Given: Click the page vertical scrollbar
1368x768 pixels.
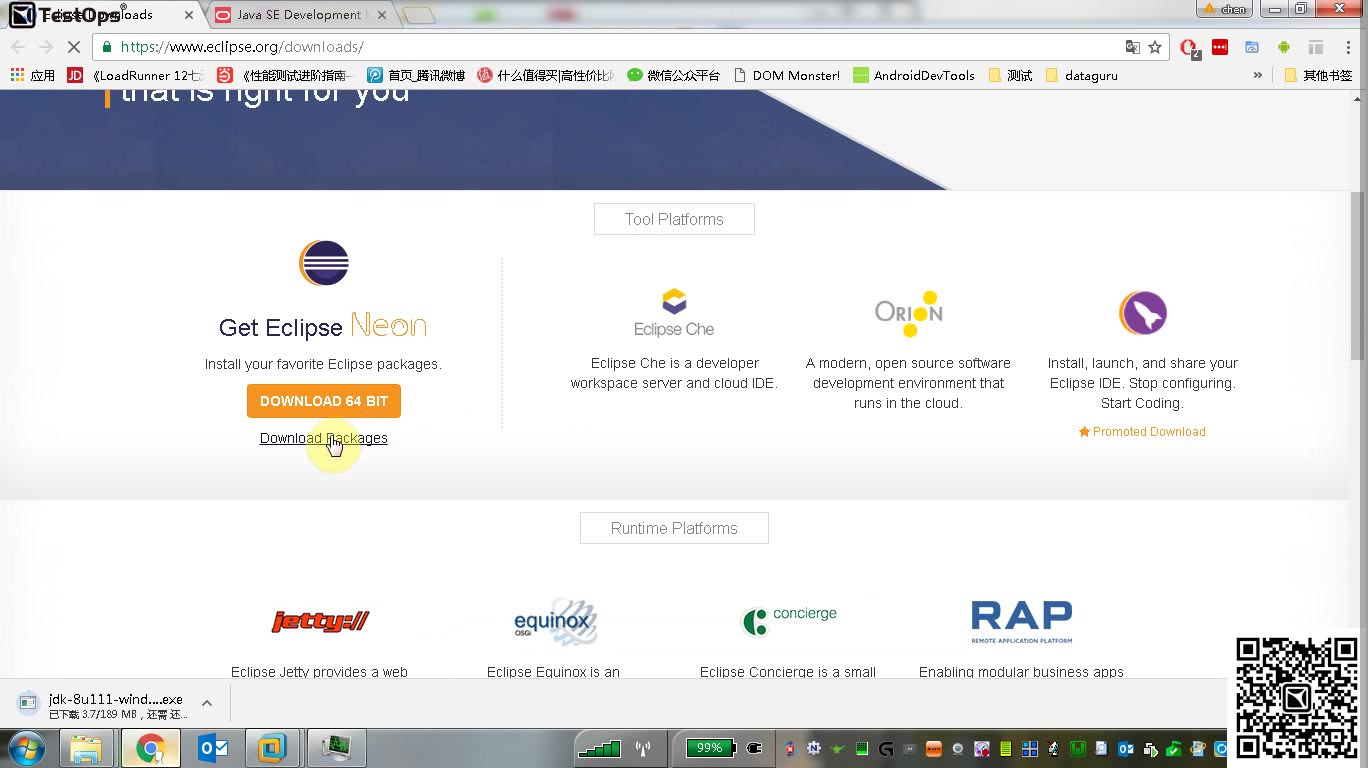Looking at the screenshot, I should click(x=1357, y=276).
